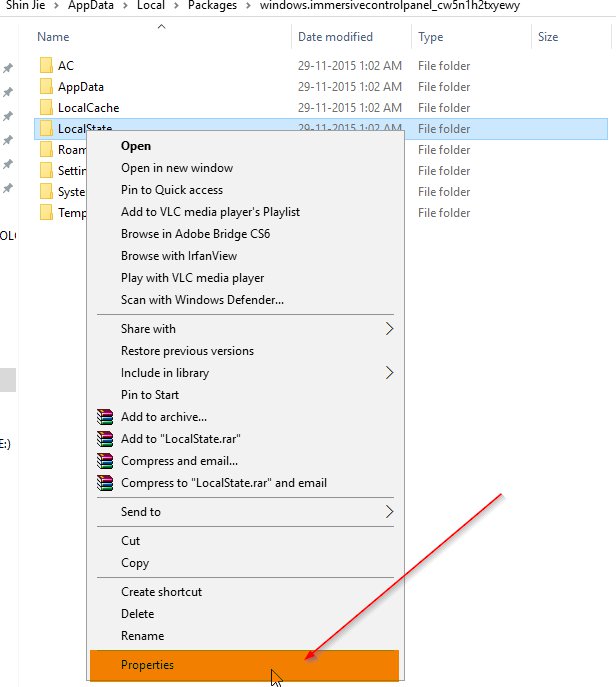Select Scan with Windows Defender
This screenshot has height=687, width=616.
click(202, 300)
